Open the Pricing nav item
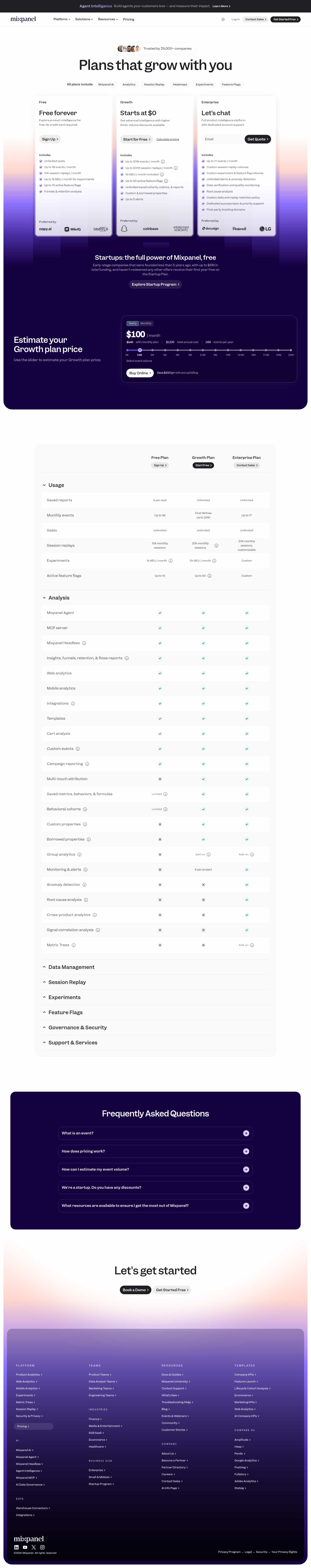 coord(129,19)
